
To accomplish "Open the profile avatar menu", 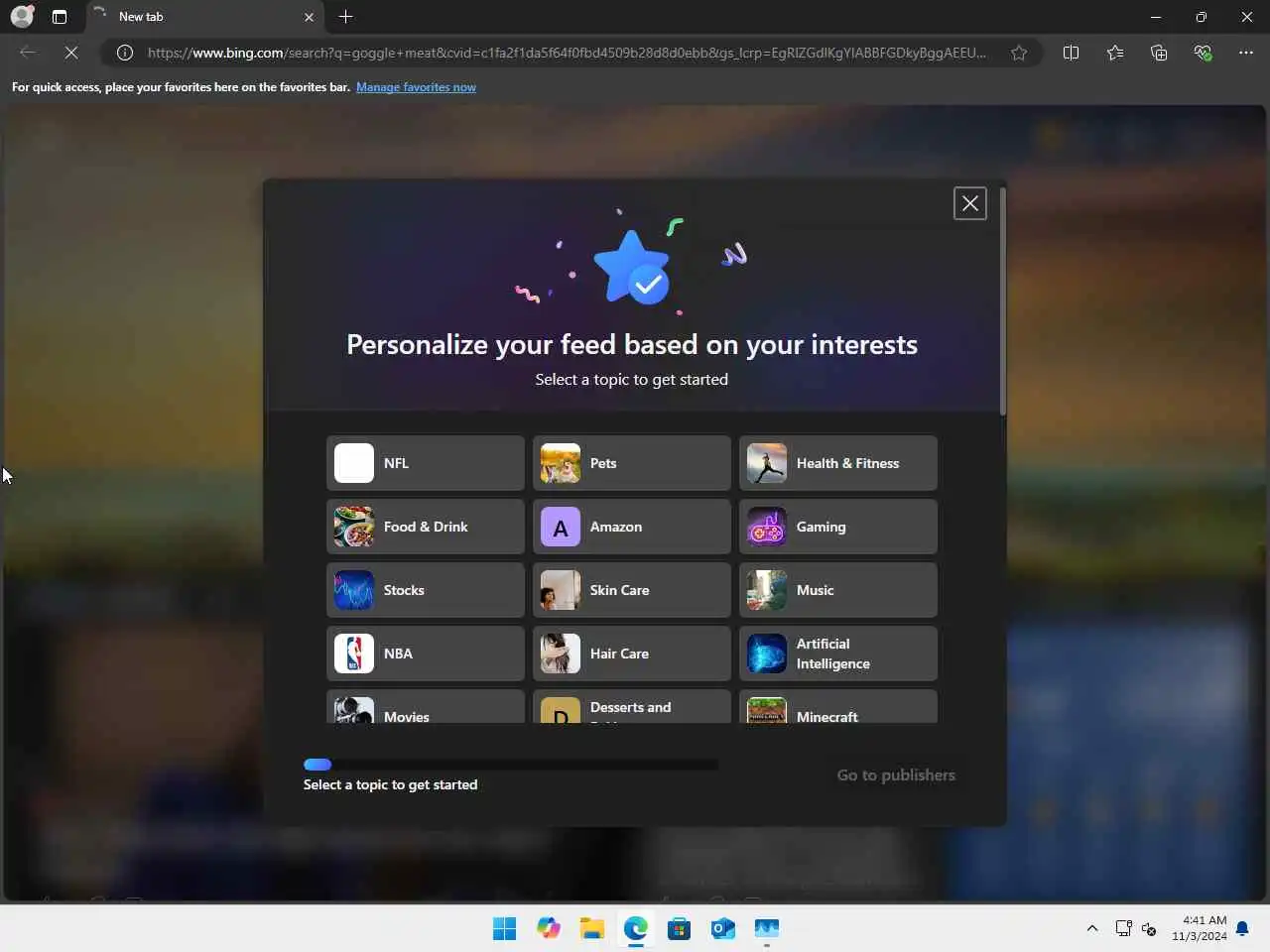I will pyautogui.click(x=22, y=17).
